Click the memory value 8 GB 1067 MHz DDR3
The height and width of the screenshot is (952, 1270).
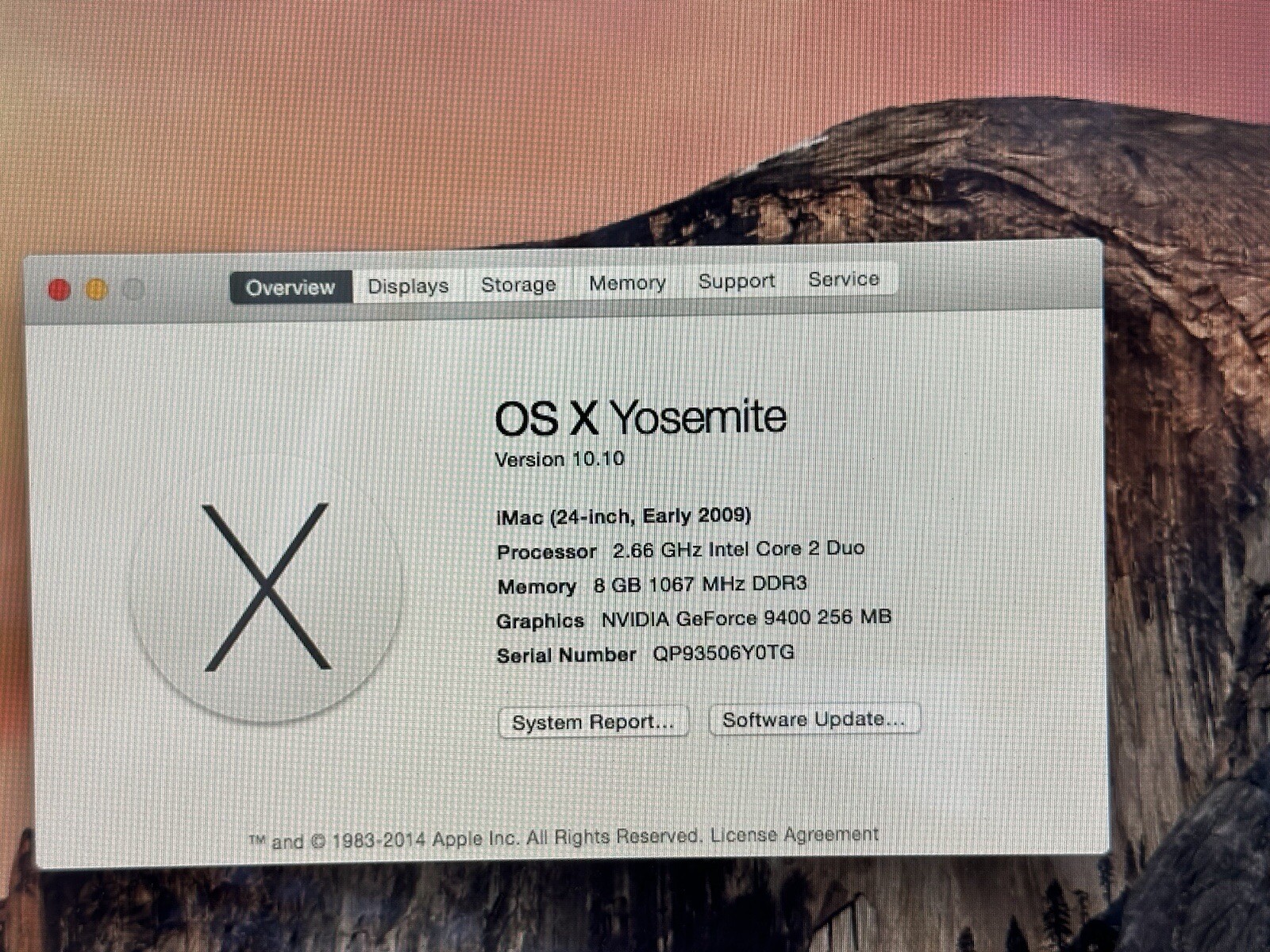coord(700,584)
